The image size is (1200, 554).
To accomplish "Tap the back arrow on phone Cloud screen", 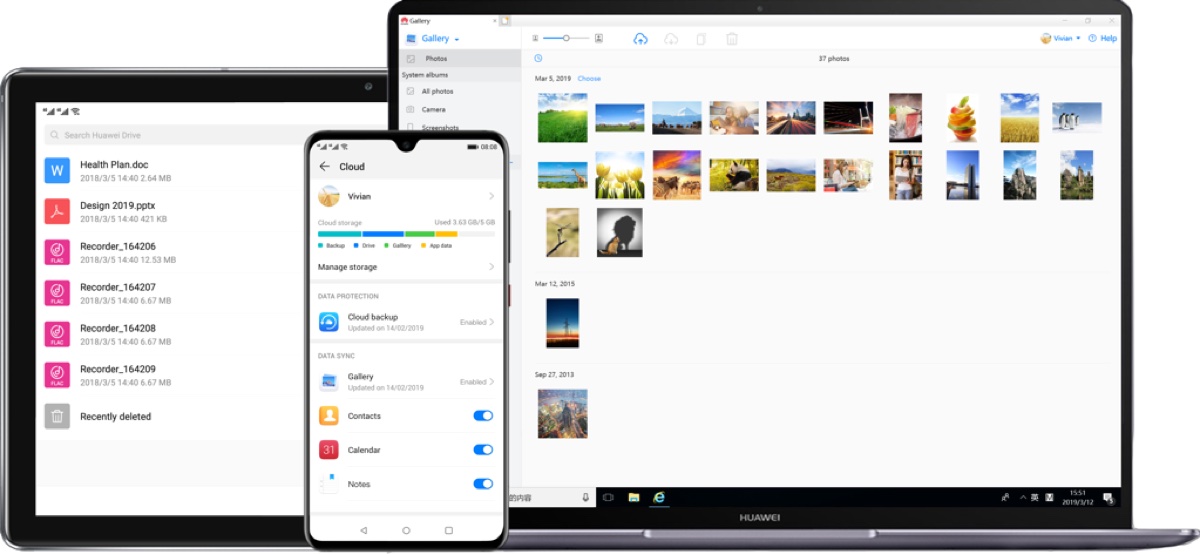I will pos(324,167).
